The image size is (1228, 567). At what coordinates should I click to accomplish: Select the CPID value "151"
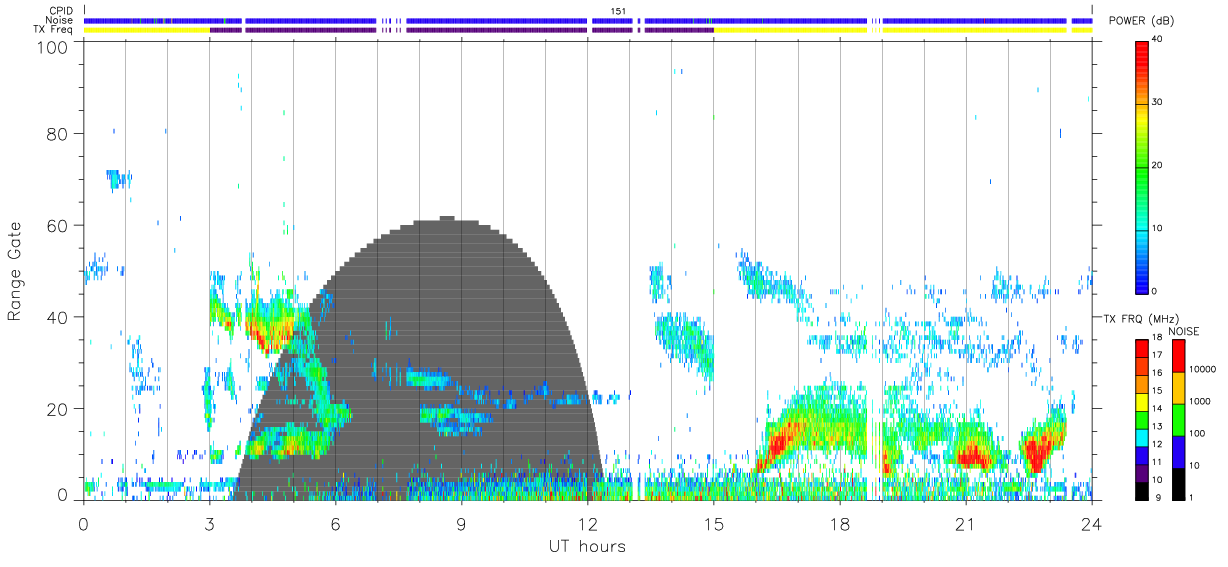(x=619, y=11)
